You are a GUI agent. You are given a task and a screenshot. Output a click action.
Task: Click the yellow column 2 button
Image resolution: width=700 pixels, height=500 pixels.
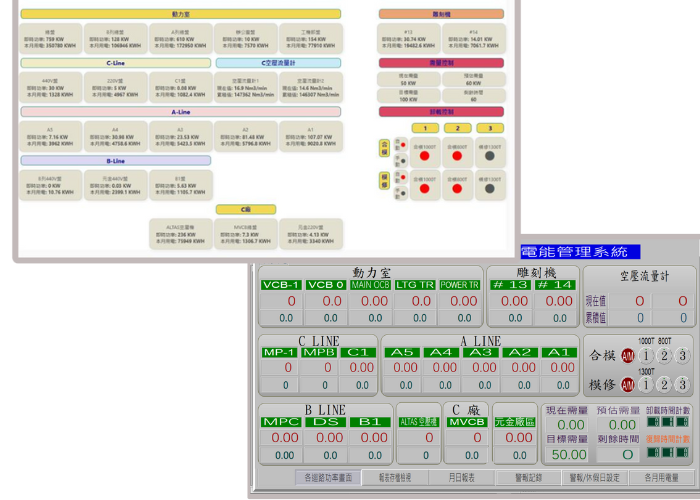coord(457,128)
